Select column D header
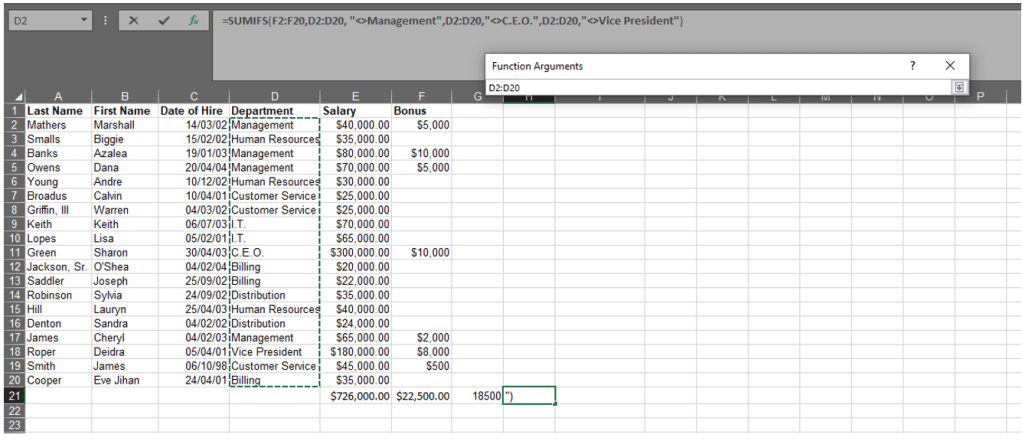1022x441 pixels. click(x=274, y=97)
